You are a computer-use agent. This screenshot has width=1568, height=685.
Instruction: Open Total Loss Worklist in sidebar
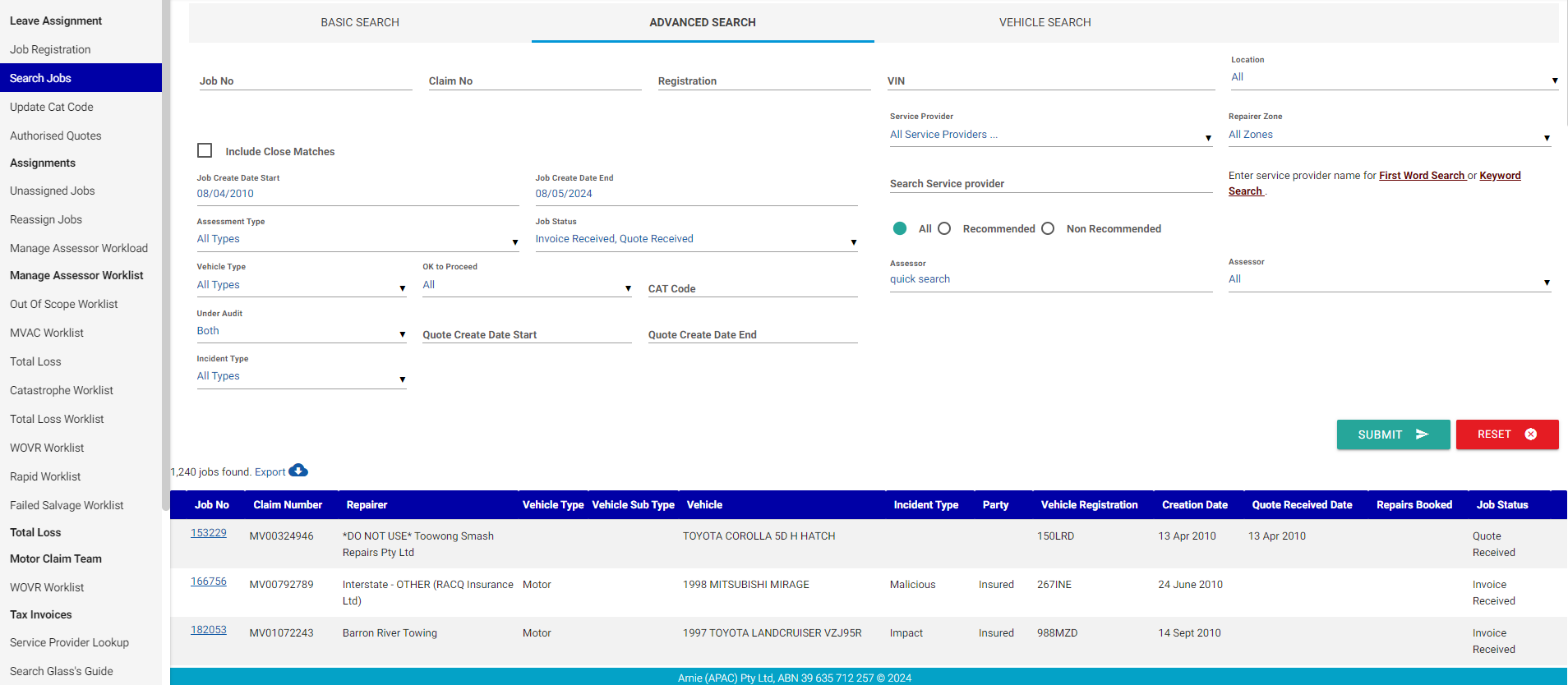[57, 419]
